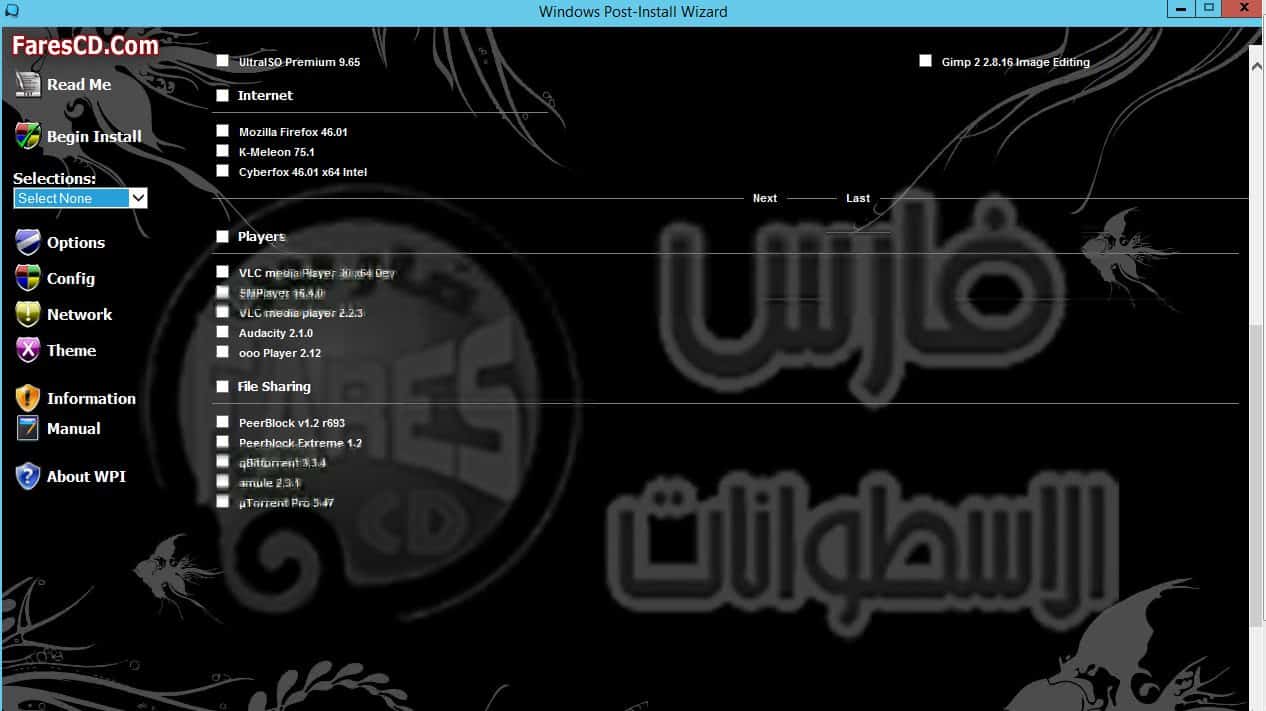Click the Selections: label text
The height and width of the screenshot is (711, 1266).
55,179
